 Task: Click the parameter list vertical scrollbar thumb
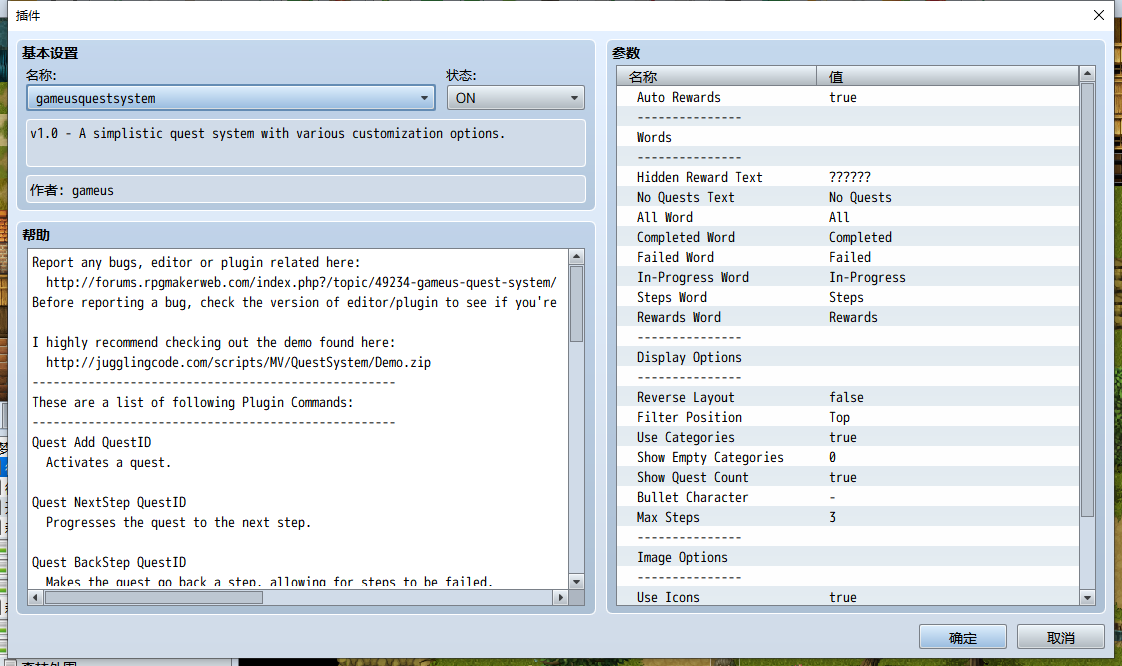(1088, 300)
